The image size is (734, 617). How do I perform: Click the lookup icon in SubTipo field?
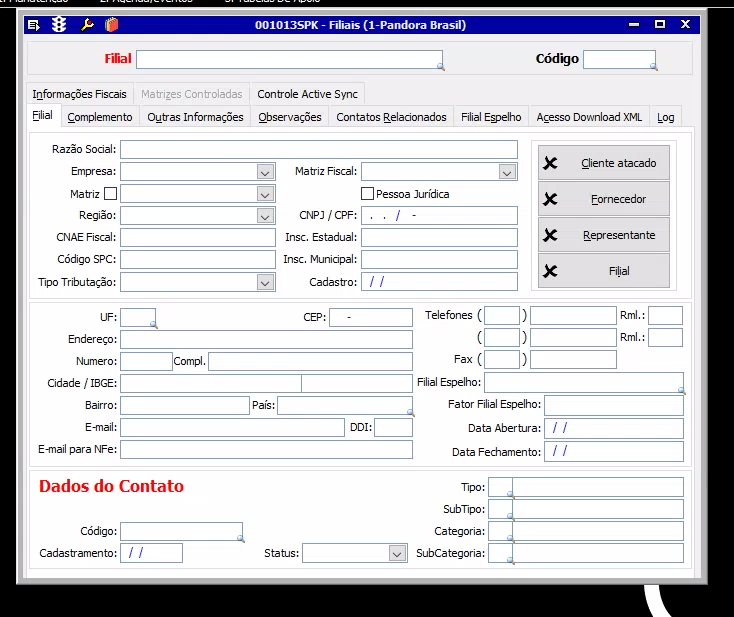click(510, 516)
